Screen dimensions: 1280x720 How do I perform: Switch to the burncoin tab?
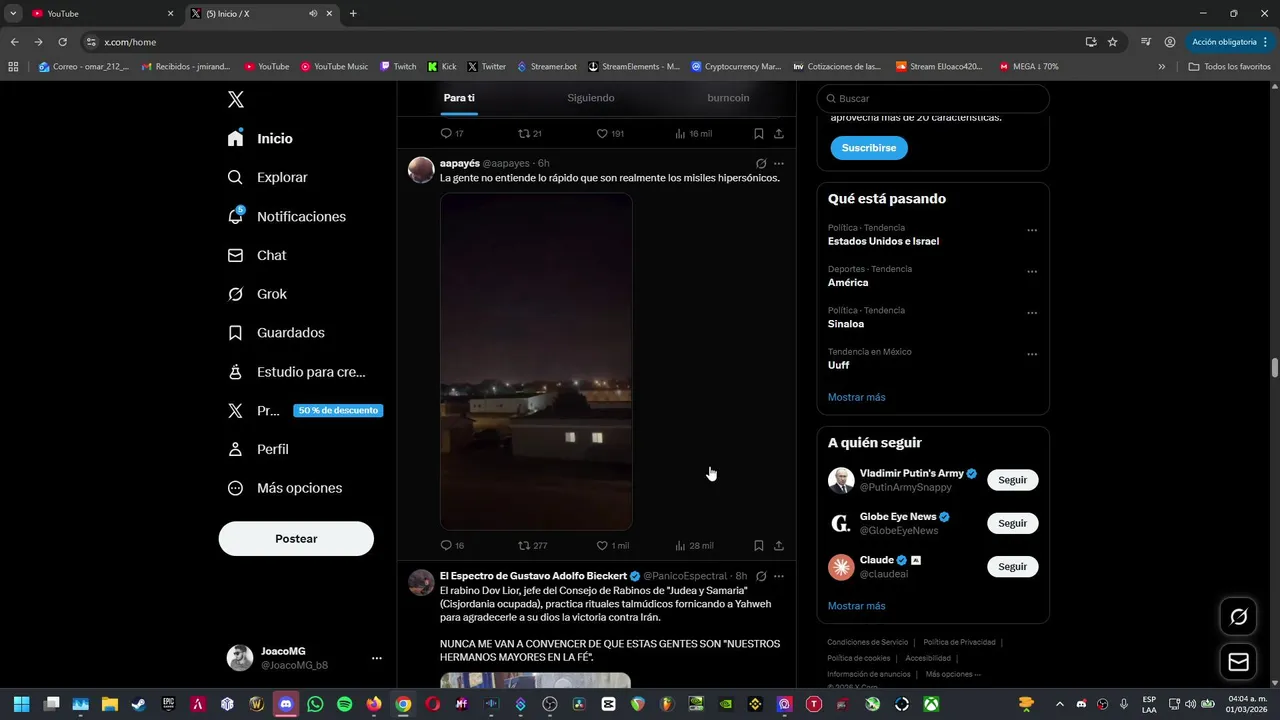click(x=728, y=98)
